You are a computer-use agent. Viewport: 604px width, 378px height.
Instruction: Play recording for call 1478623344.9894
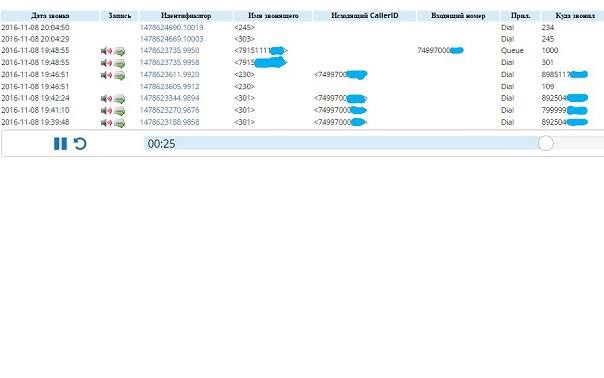(x=106, y=99)
